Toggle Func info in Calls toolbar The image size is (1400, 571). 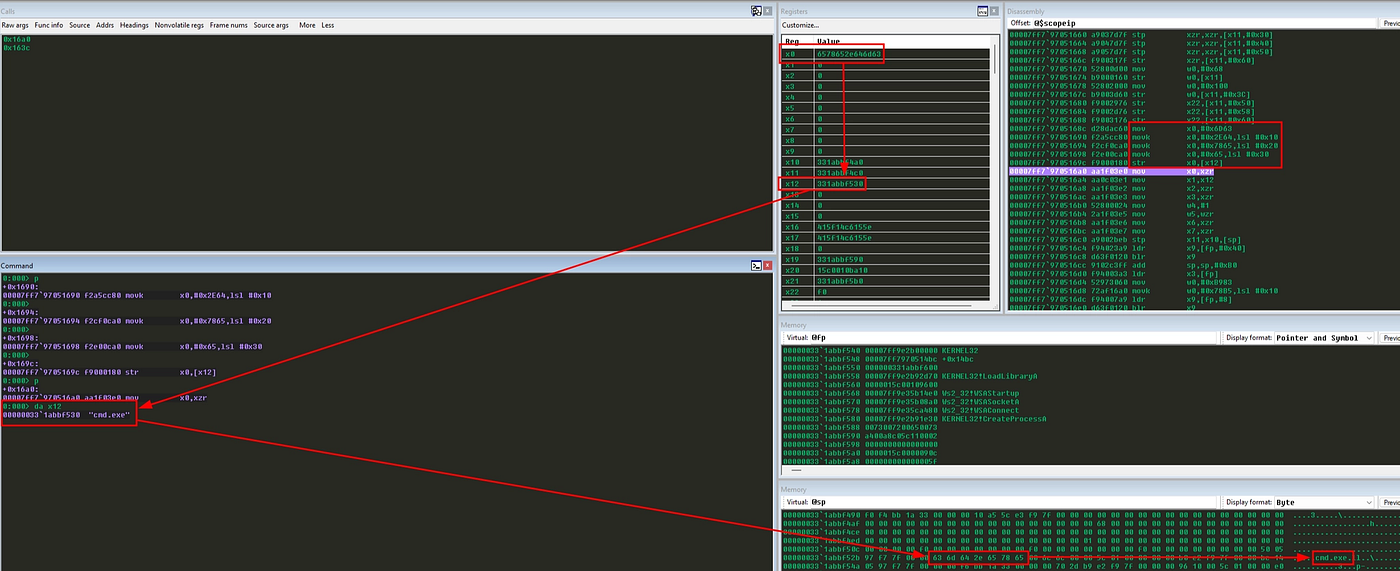coord(49,25)
